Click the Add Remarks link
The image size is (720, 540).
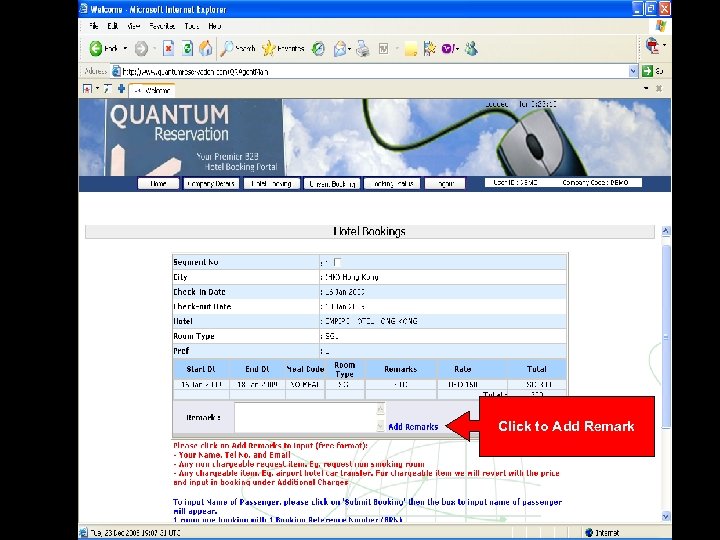[413, 427]
